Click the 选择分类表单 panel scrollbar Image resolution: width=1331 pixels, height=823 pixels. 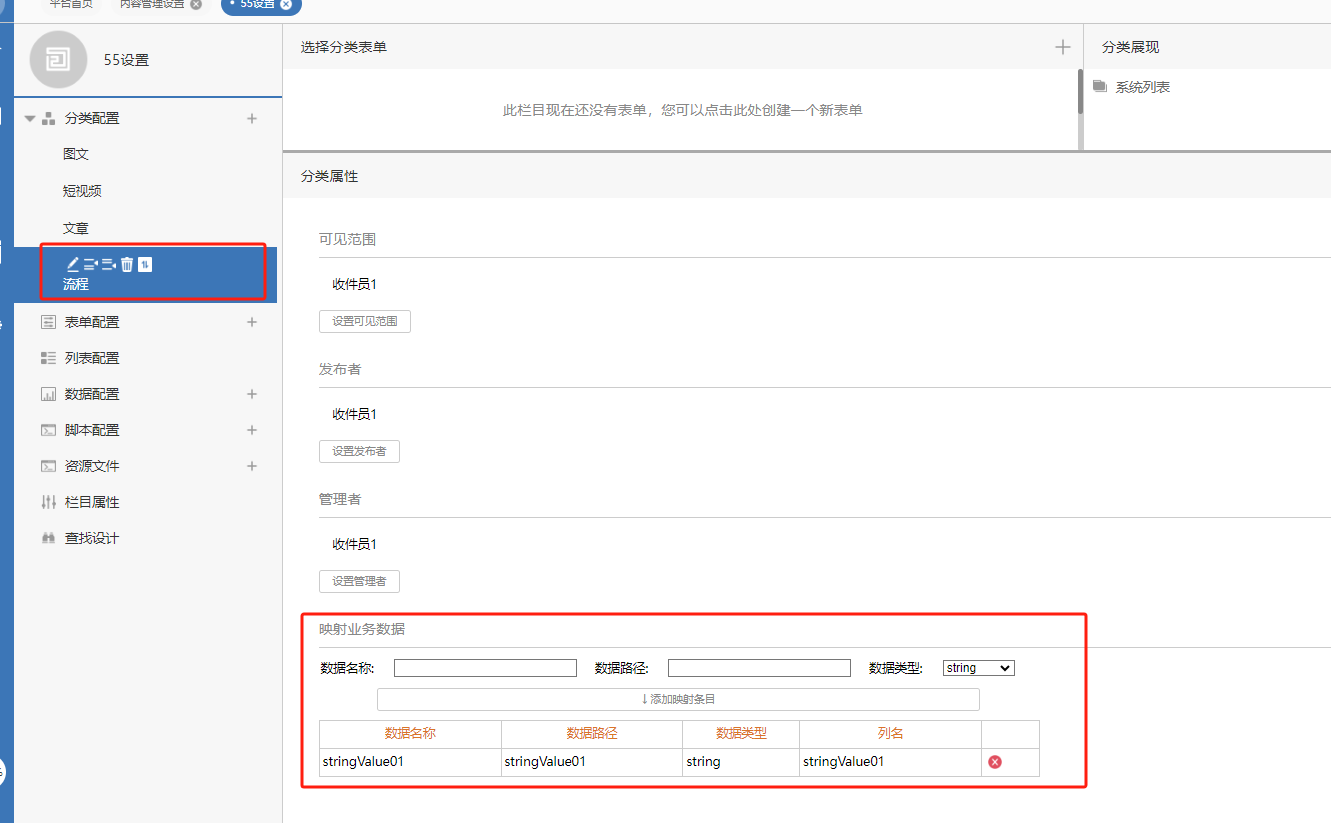(1080, 92)
